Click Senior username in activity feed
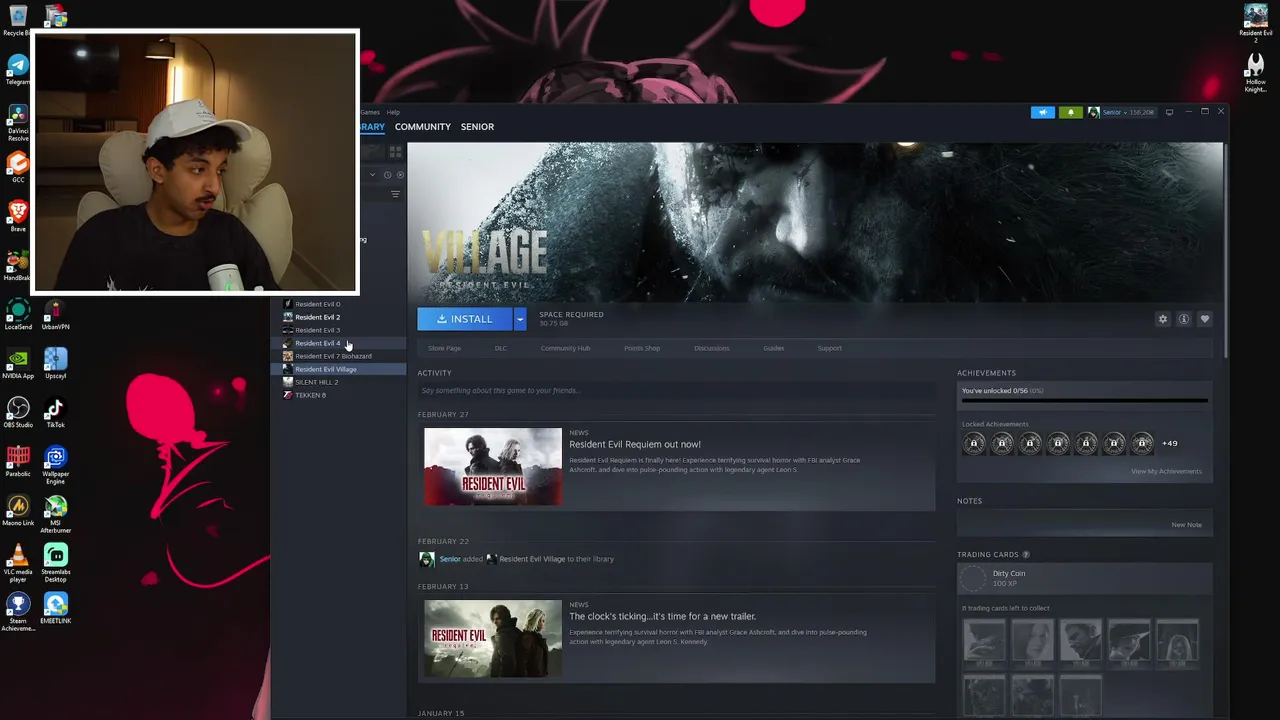The image size is (1280, 720). [450, 559]
